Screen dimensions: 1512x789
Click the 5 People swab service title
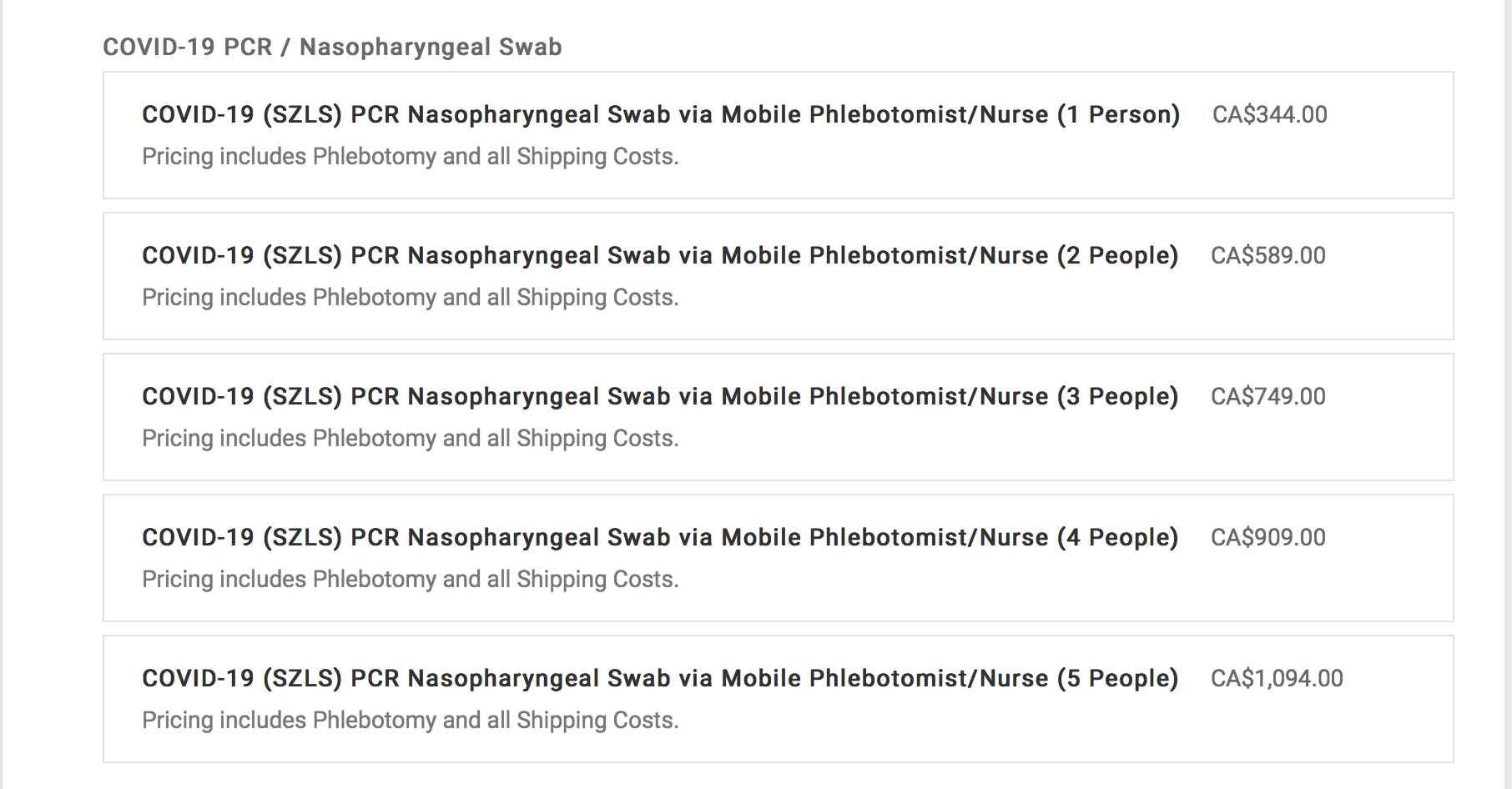pyautogui.click(x=659, y=678)
